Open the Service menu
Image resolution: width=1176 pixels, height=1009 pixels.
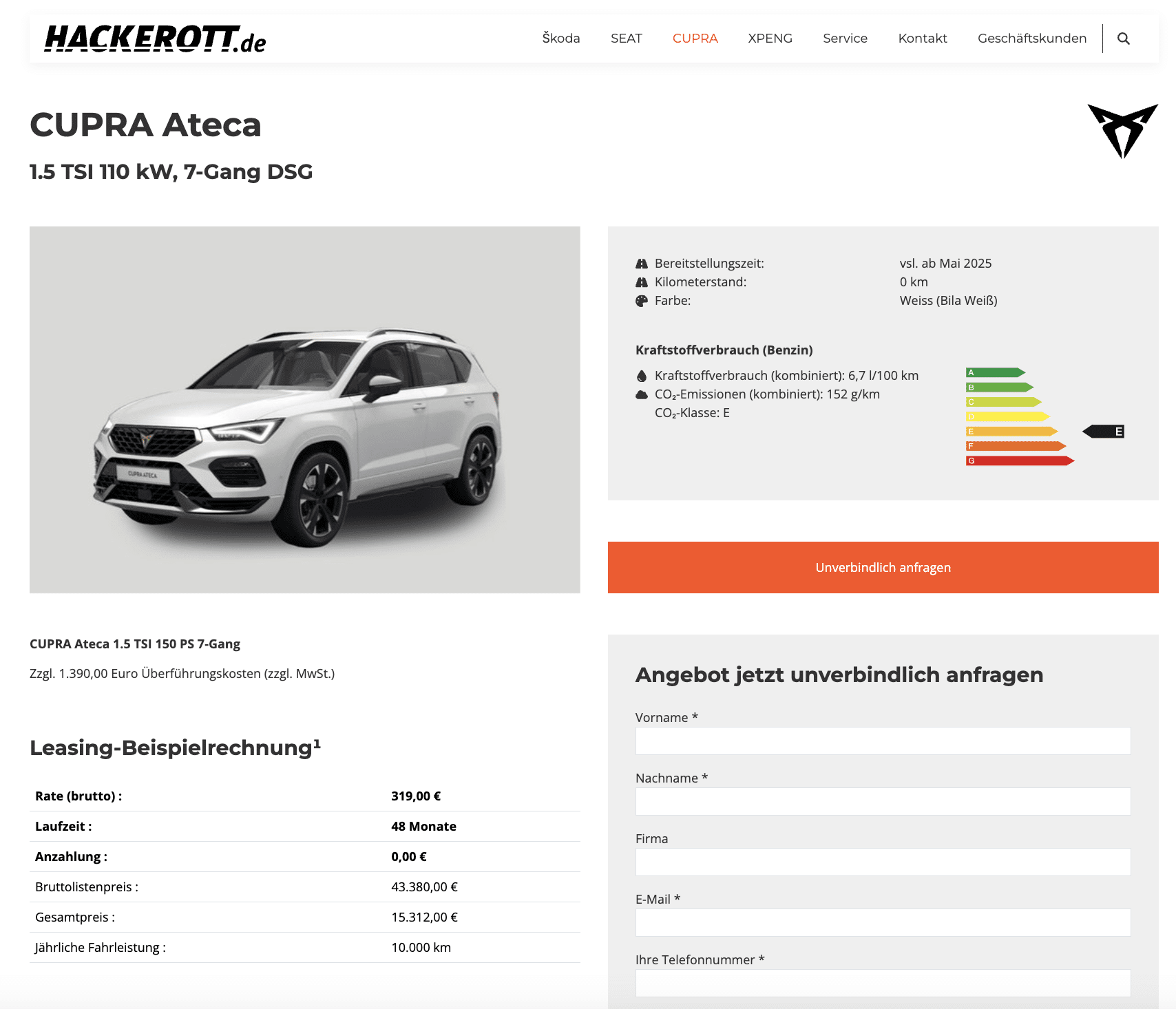coord(845,39)
